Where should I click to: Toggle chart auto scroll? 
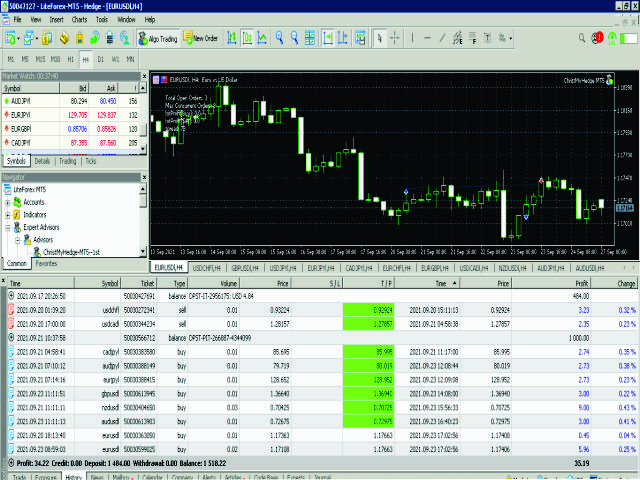(328, 38)
